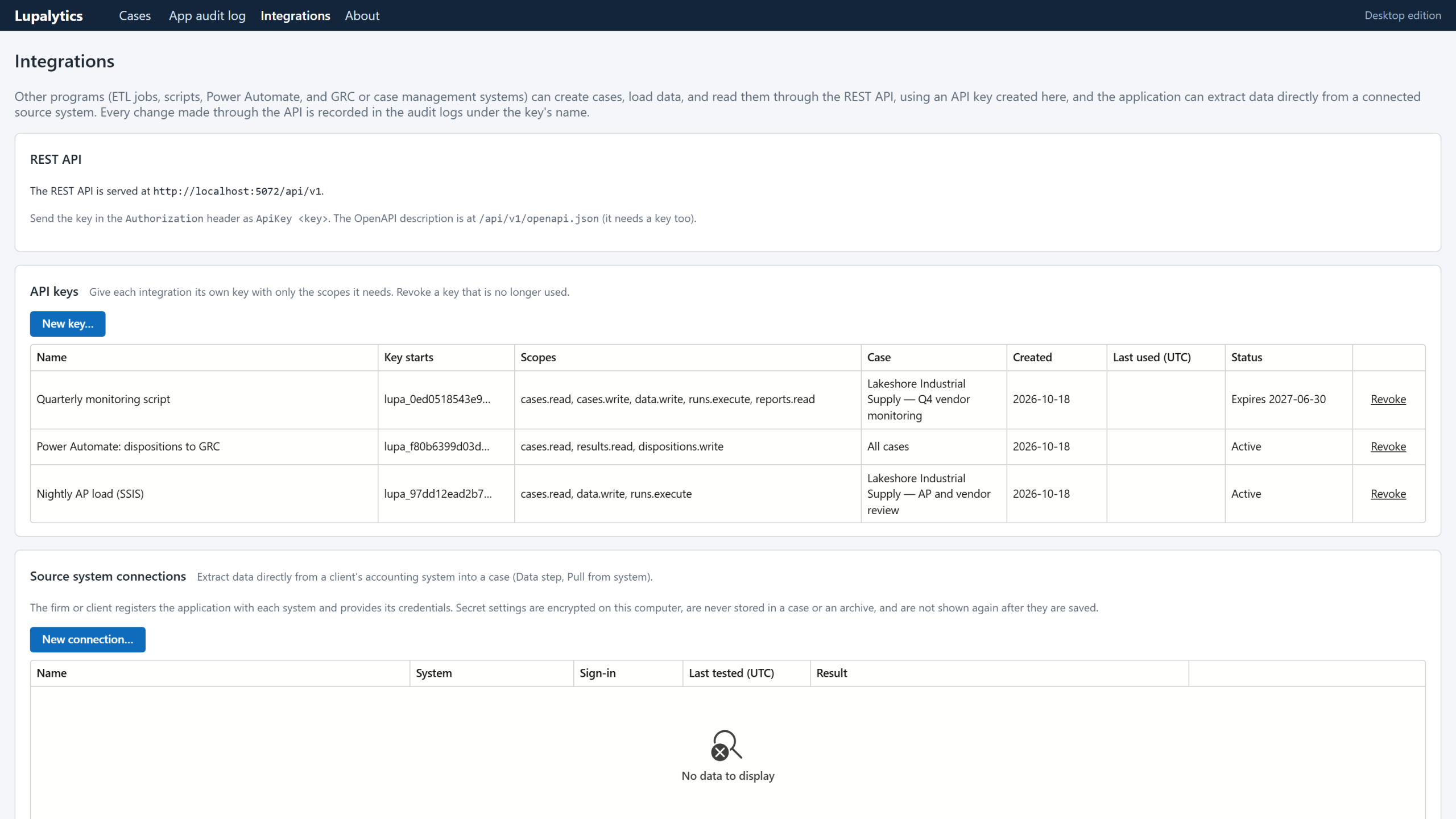Click the Last tested (UTC) column header
Viewport: 1456px width, 819px height.
(746, 673)
